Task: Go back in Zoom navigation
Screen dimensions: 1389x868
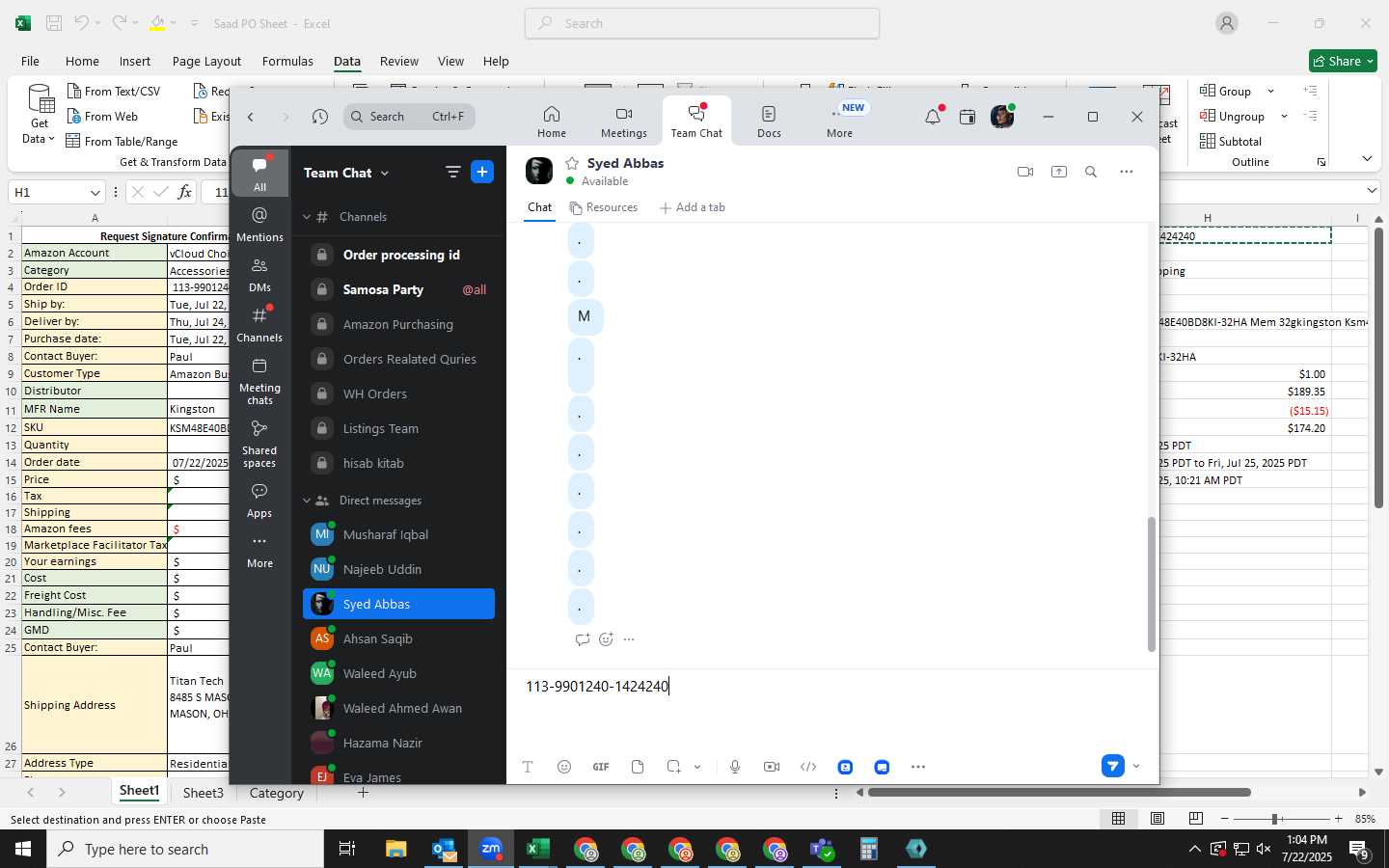Action: (251, 117)
